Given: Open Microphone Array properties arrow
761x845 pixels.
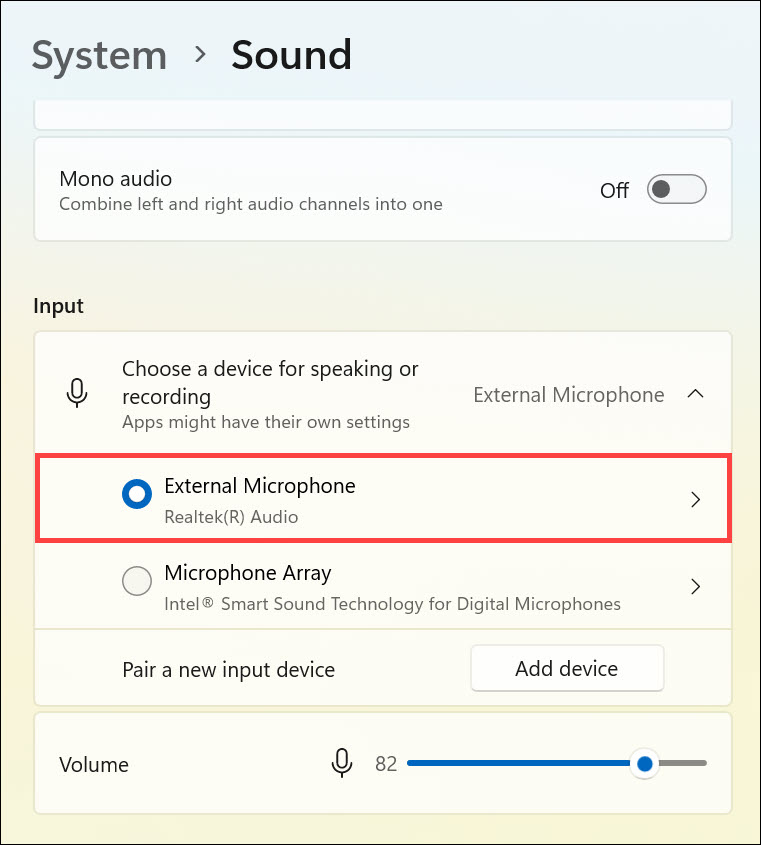Looking at the screenshot, I should click(696, 587).
